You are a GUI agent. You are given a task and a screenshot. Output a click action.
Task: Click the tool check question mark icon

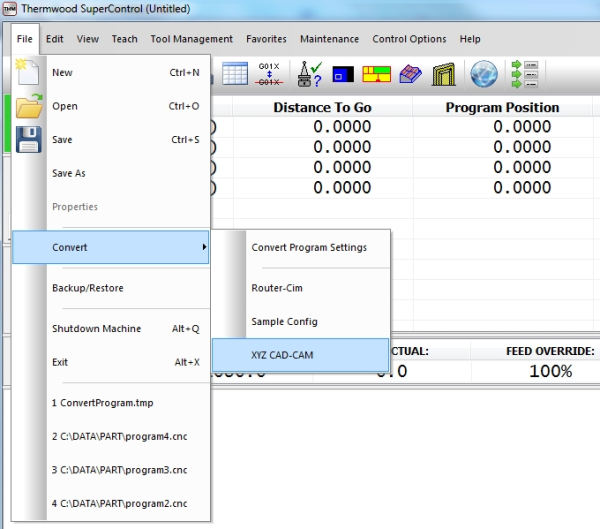pos(309,74)
